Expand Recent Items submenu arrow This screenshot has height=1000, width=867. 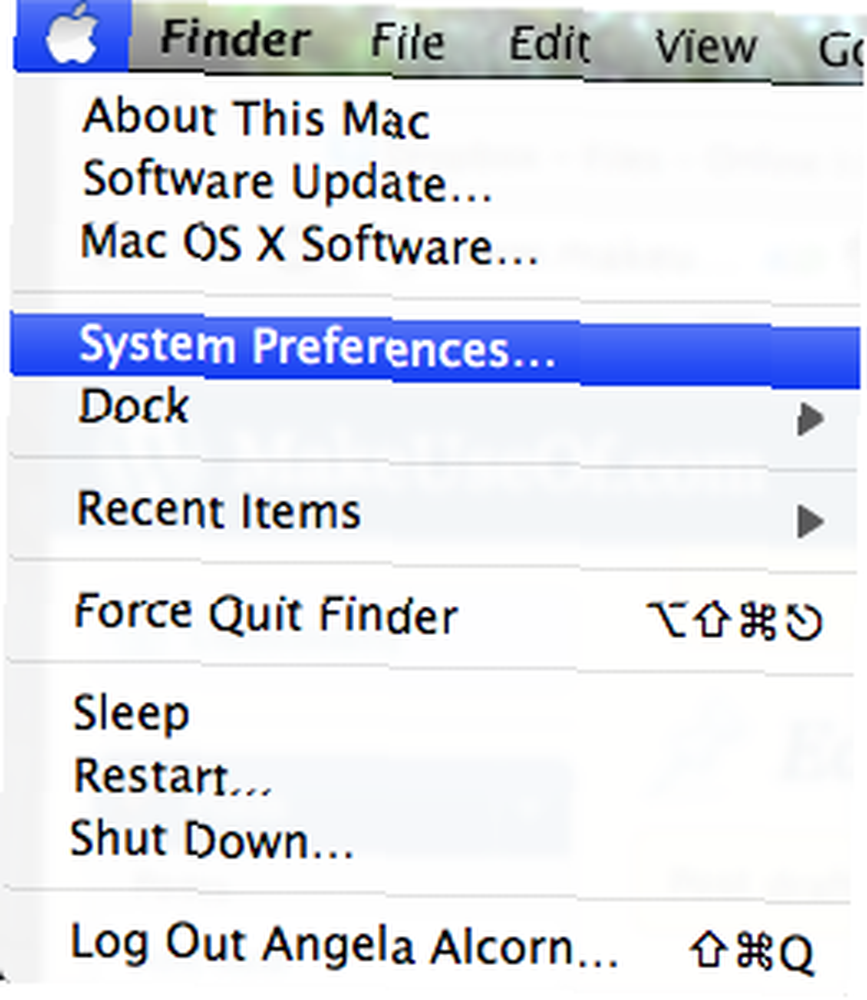pyautogui.click(x=810, y=521)
